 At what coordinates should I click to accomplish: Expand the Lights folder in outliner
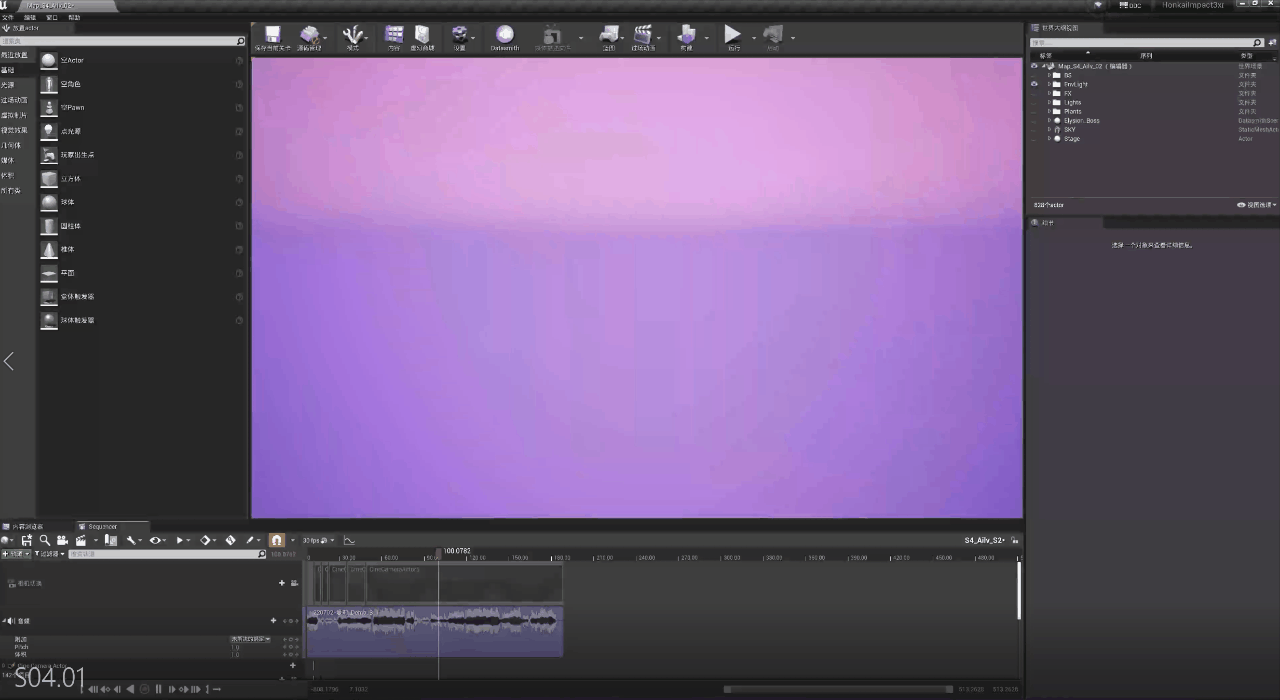click(x=1049, y=102)
